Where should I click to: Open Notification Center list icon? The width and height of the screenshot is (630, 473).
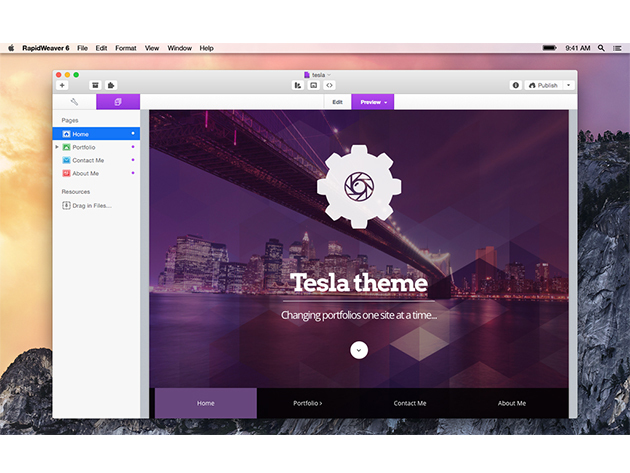tap(617, 48)
